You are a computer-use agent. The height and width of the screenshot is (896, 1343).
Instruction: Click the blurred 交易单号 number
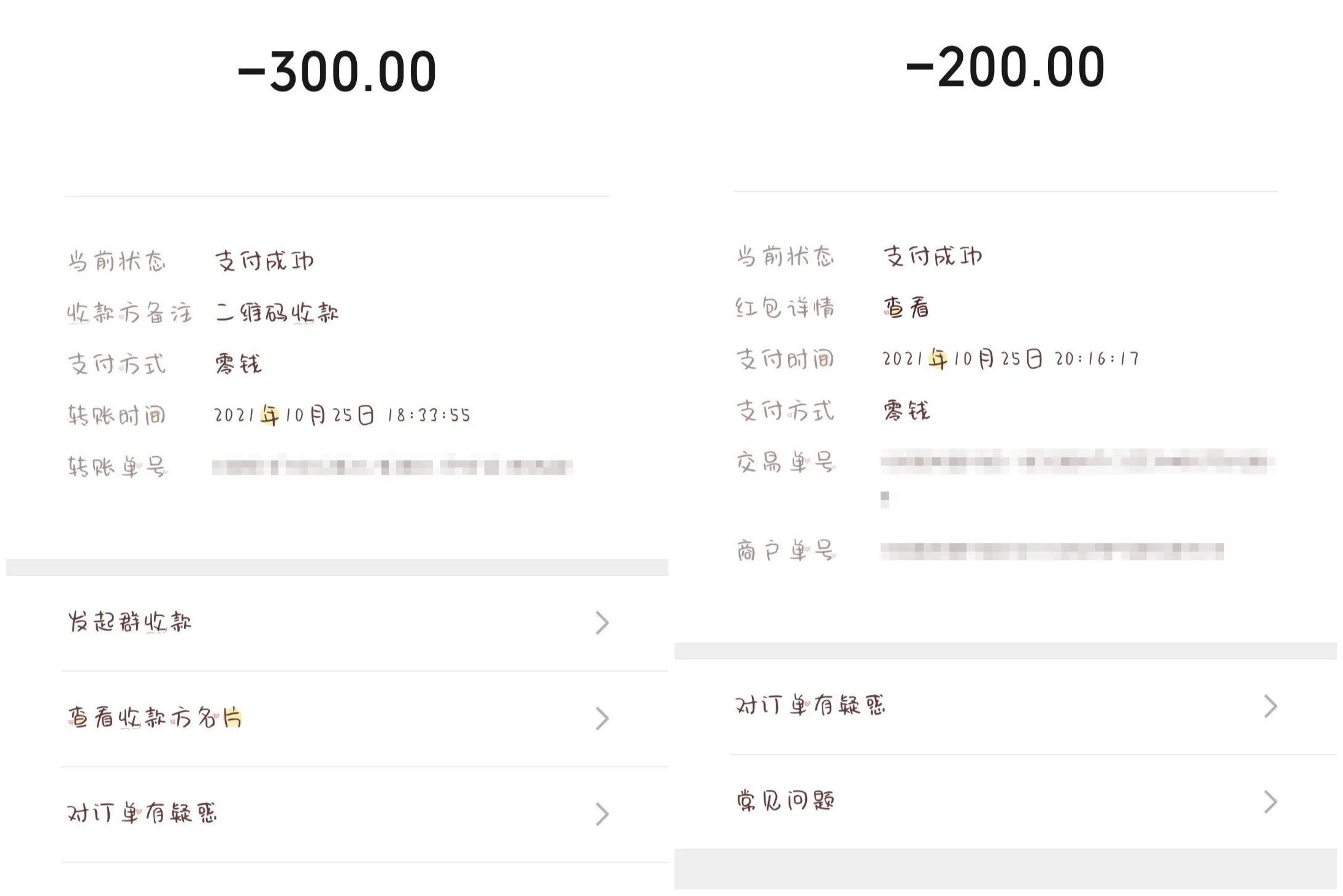1076,462
